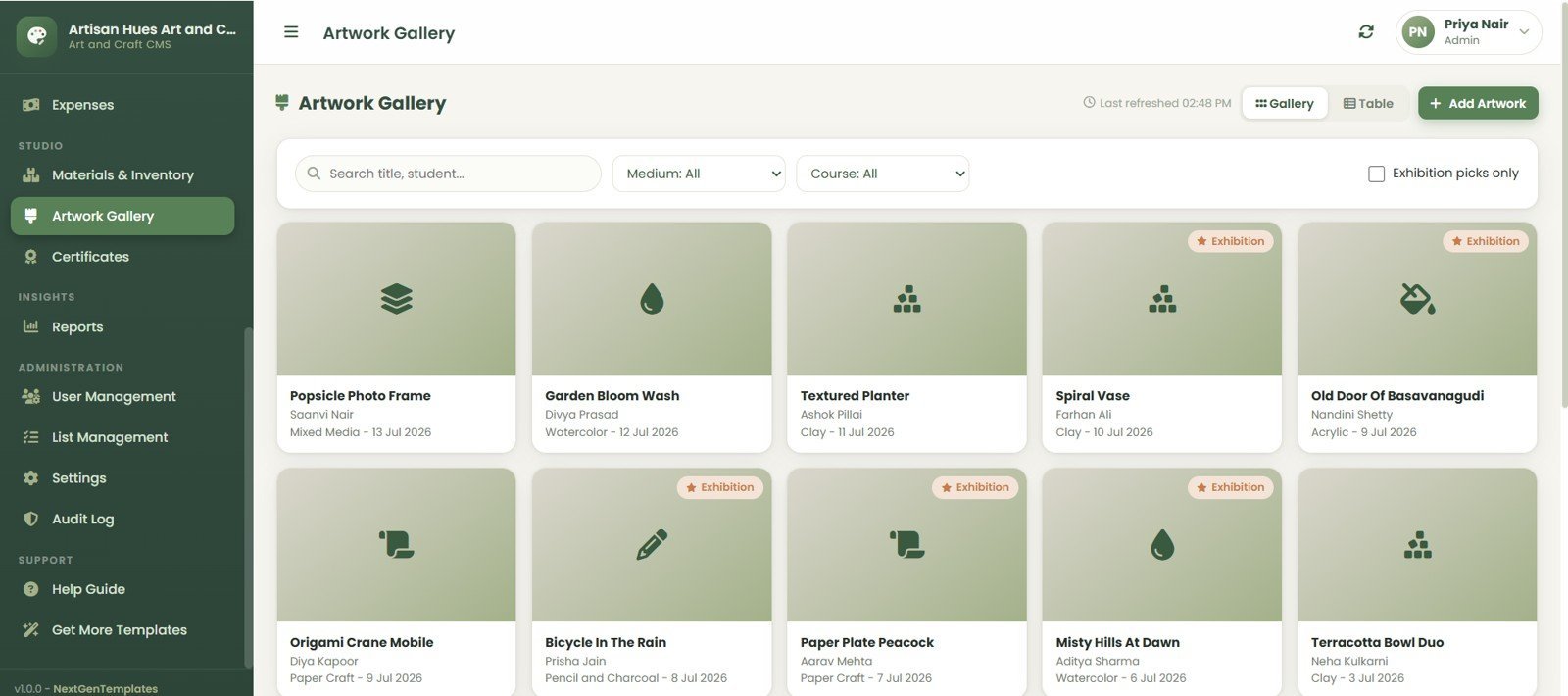Viewport: 1568px width, 696px height.
Task: Click the scroll icon on Origami Crane Mobile
Action: [397, 545]
